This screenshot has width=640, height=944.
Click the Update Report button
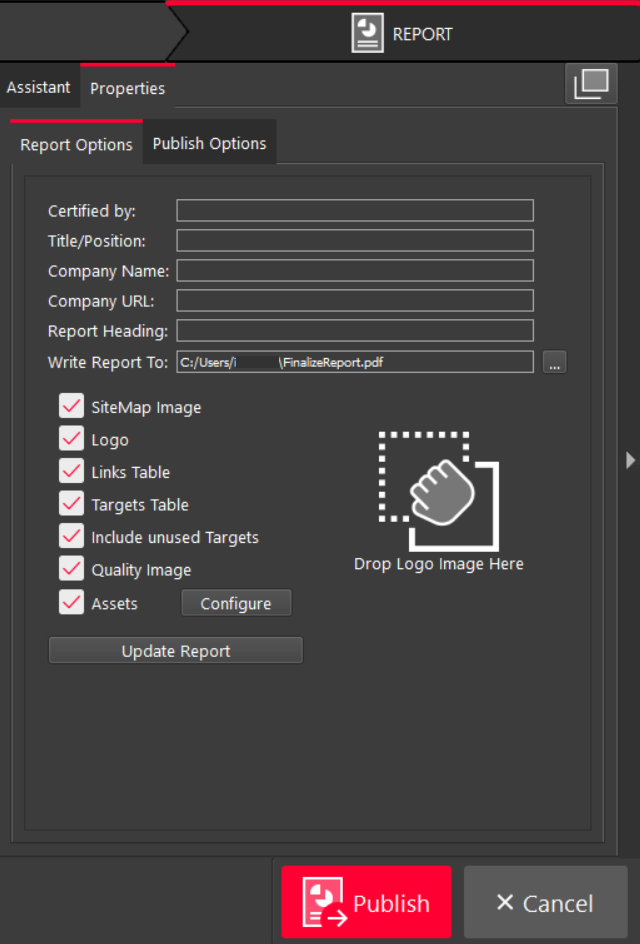pyautogui.click(x=176, y=651)
